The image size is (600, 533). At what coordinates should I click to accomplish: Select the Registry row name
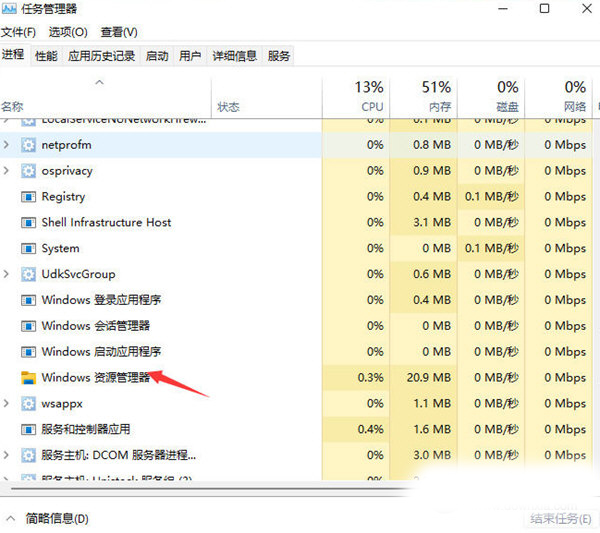[64, 197]
